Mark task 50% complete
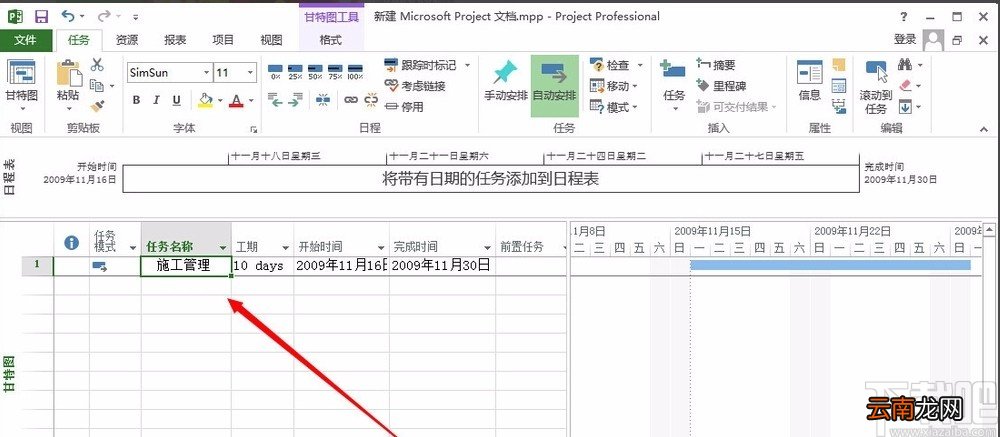The height and width of the screenshot is (437, 1000). [315, 71]
